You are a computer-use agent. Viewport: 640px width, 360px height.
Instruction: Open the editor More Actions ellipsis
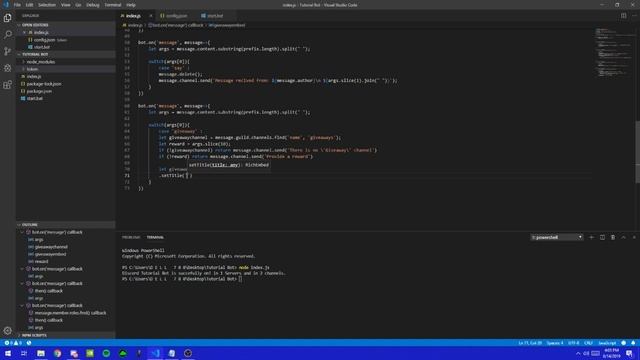tap(634, 16)
